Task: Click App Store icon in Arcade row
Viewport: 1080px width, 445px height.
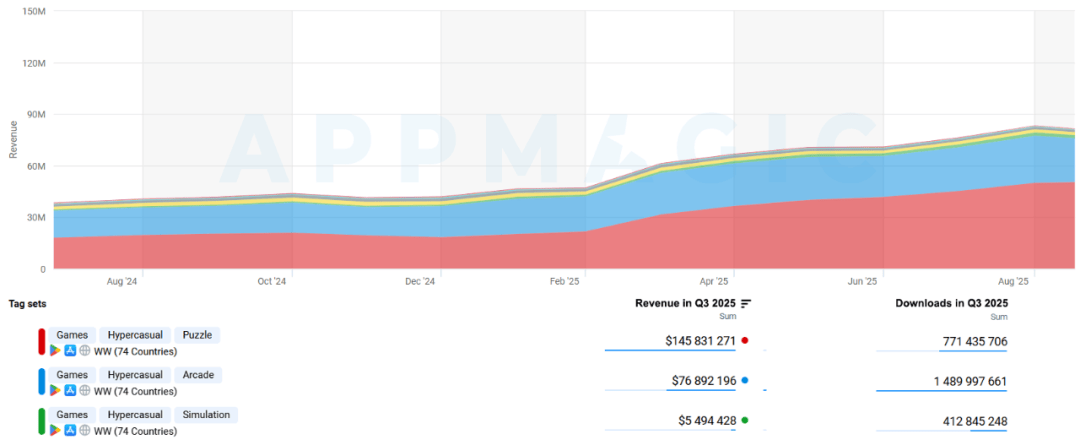Action: point(70,391)
